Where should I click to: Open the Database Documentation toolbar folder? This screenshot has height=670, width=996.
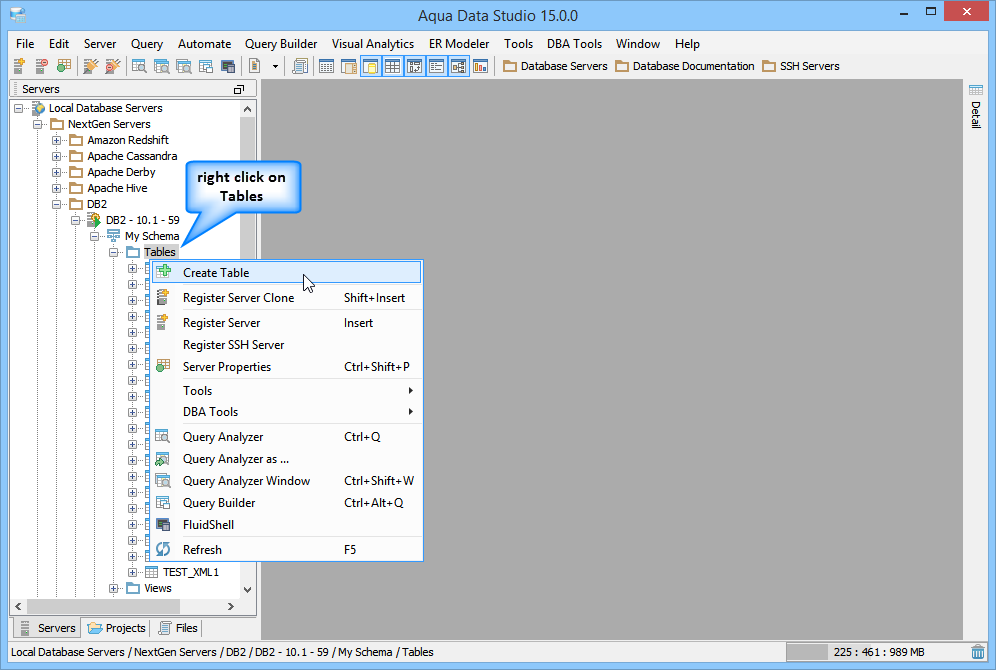pyautogui.click(x=685, y=66)
